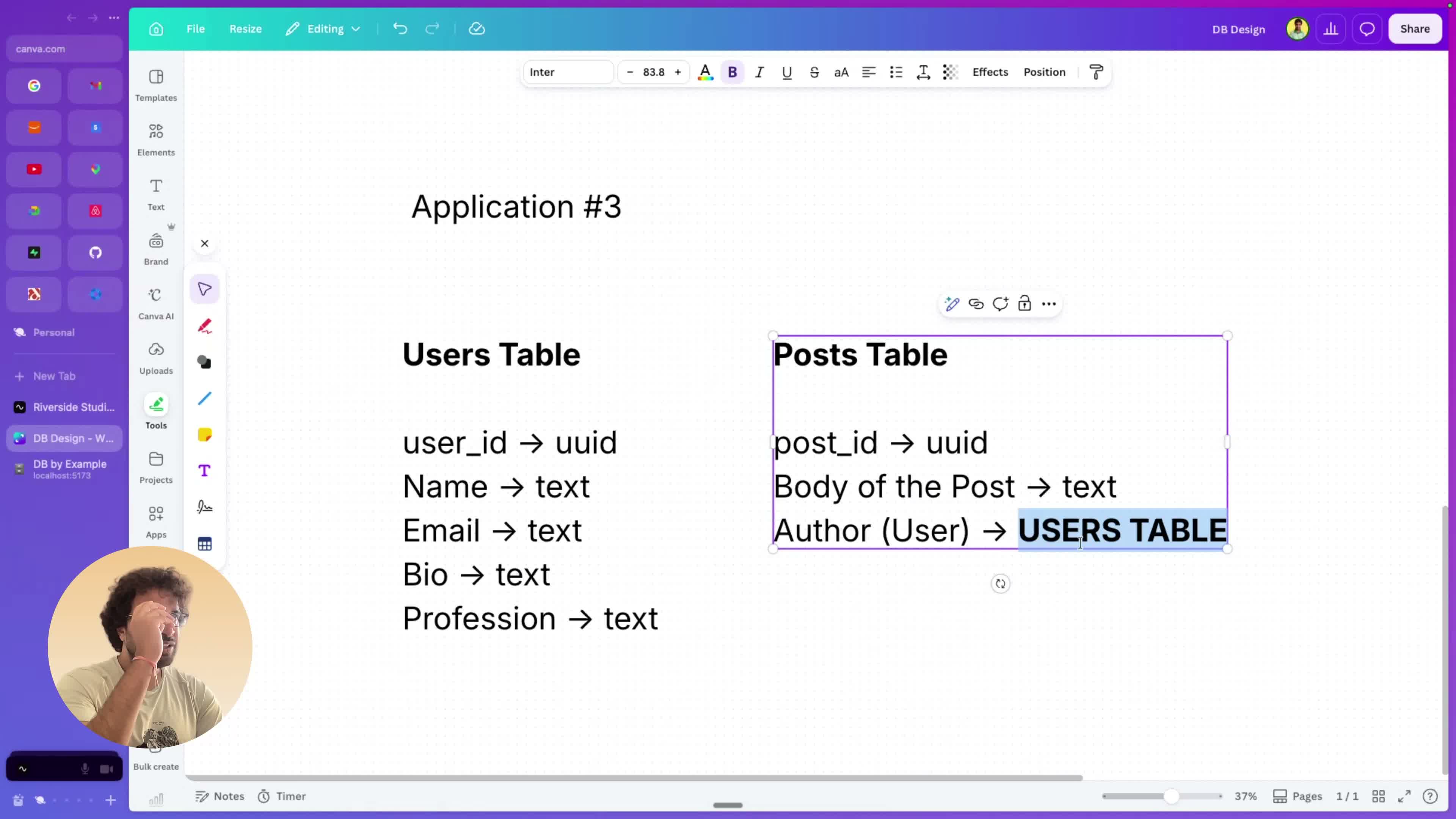Toggle Underline on selected text
Screen dimensions: 1456x819
tap(787, 72)
